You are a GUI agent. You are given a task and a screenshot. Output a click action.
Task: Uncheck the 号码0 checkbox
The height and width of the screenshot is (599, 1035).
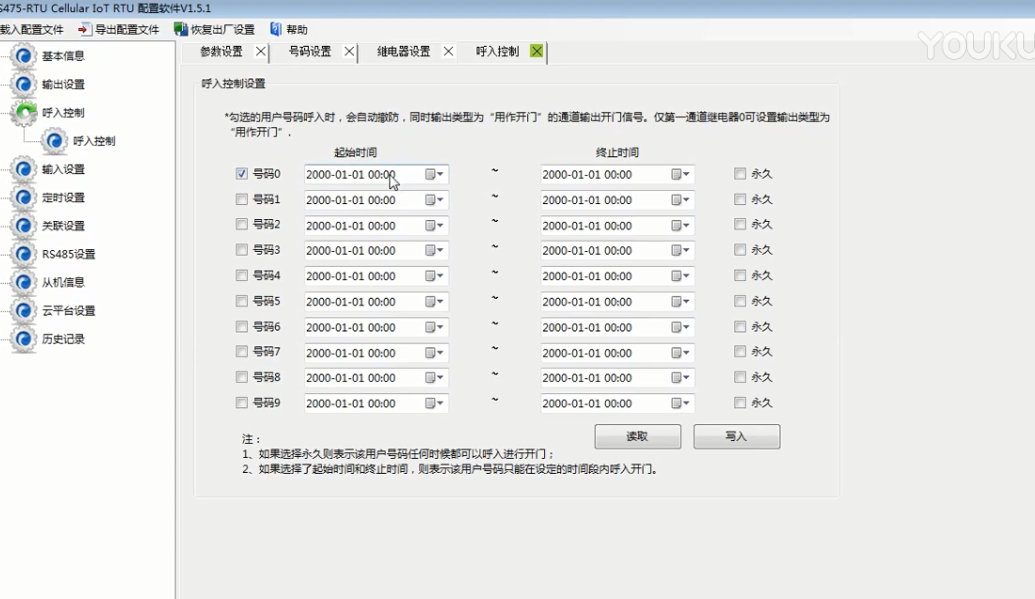[x=241, y=174]
